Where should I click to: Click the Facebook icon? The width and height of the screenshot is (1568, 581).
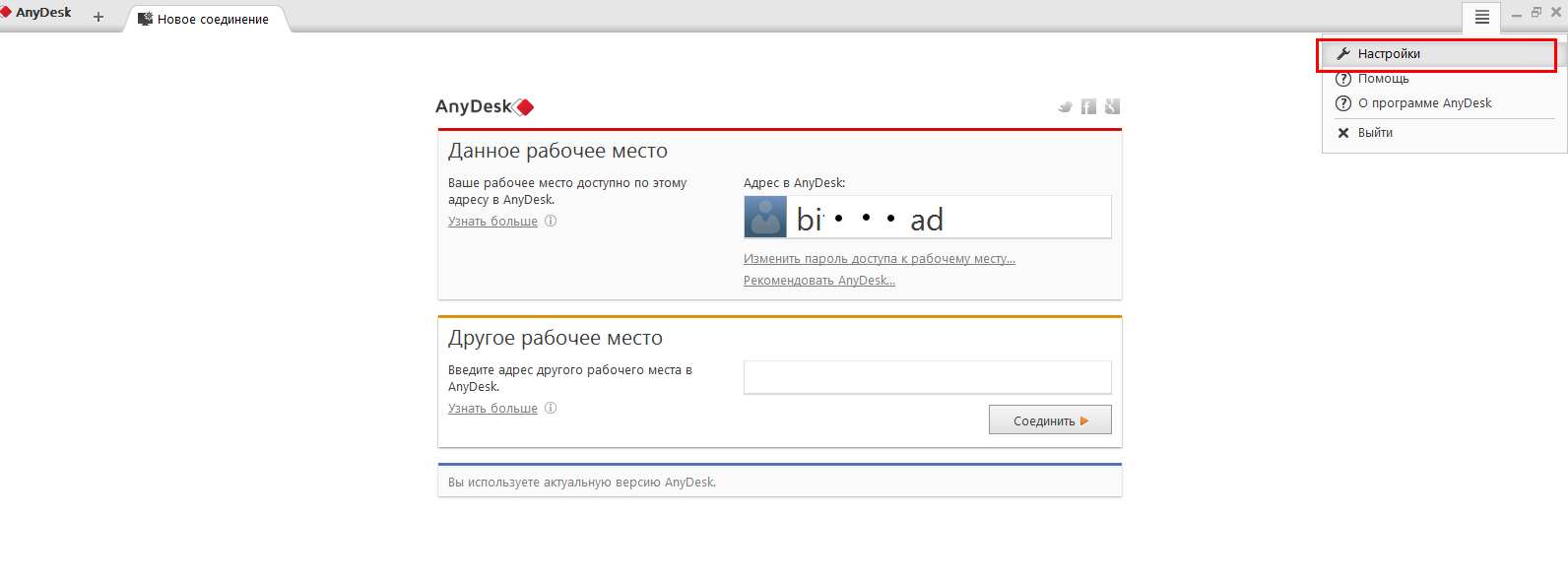point(1088,106)
